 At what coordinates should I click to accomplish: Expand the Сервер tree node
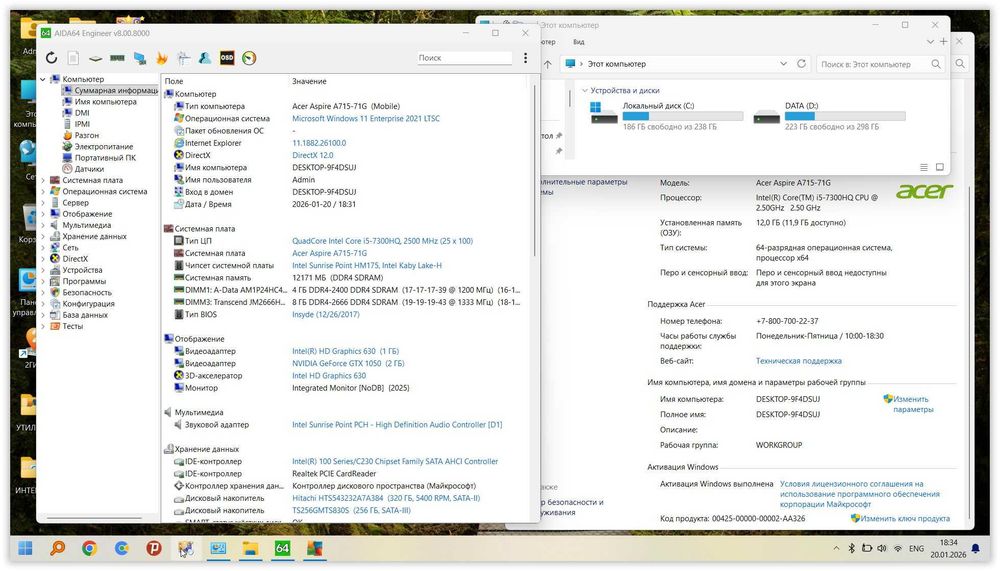tap(43, 202)
